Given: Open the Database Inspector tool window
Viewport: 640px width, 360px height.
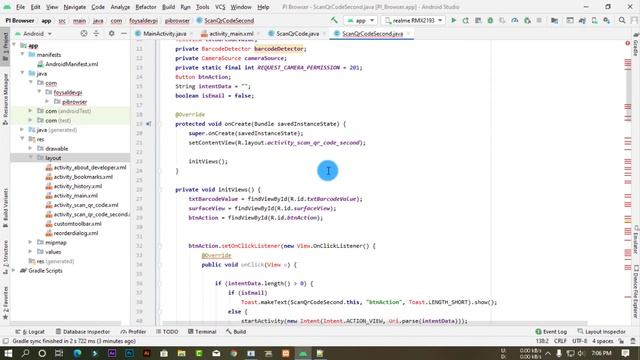Looking at the screenshot, I should click(x=83, y=331).
